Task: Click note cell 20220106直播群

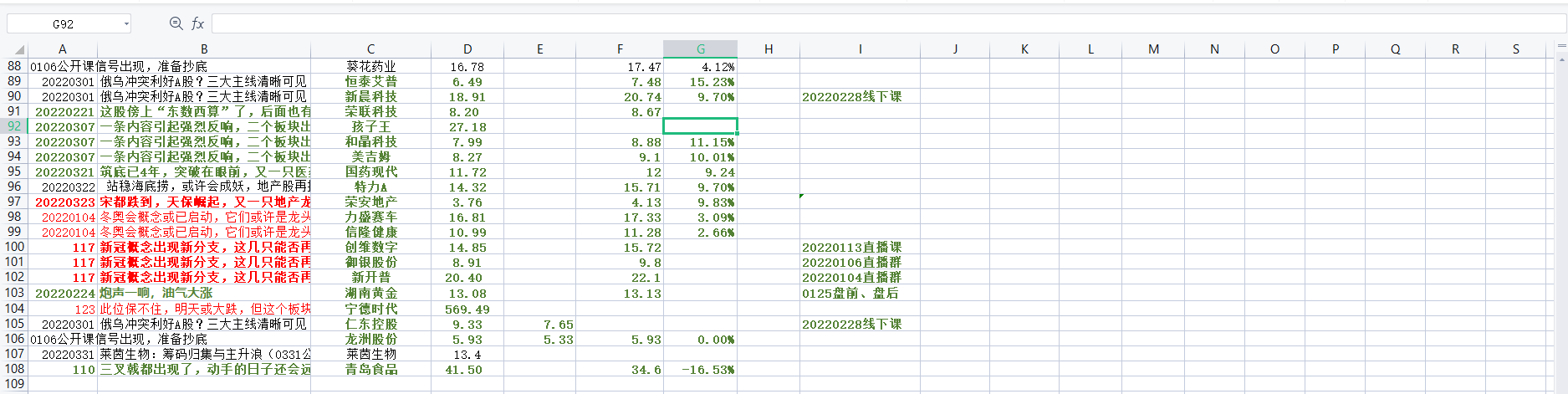Action: click(x=860, y=262)
